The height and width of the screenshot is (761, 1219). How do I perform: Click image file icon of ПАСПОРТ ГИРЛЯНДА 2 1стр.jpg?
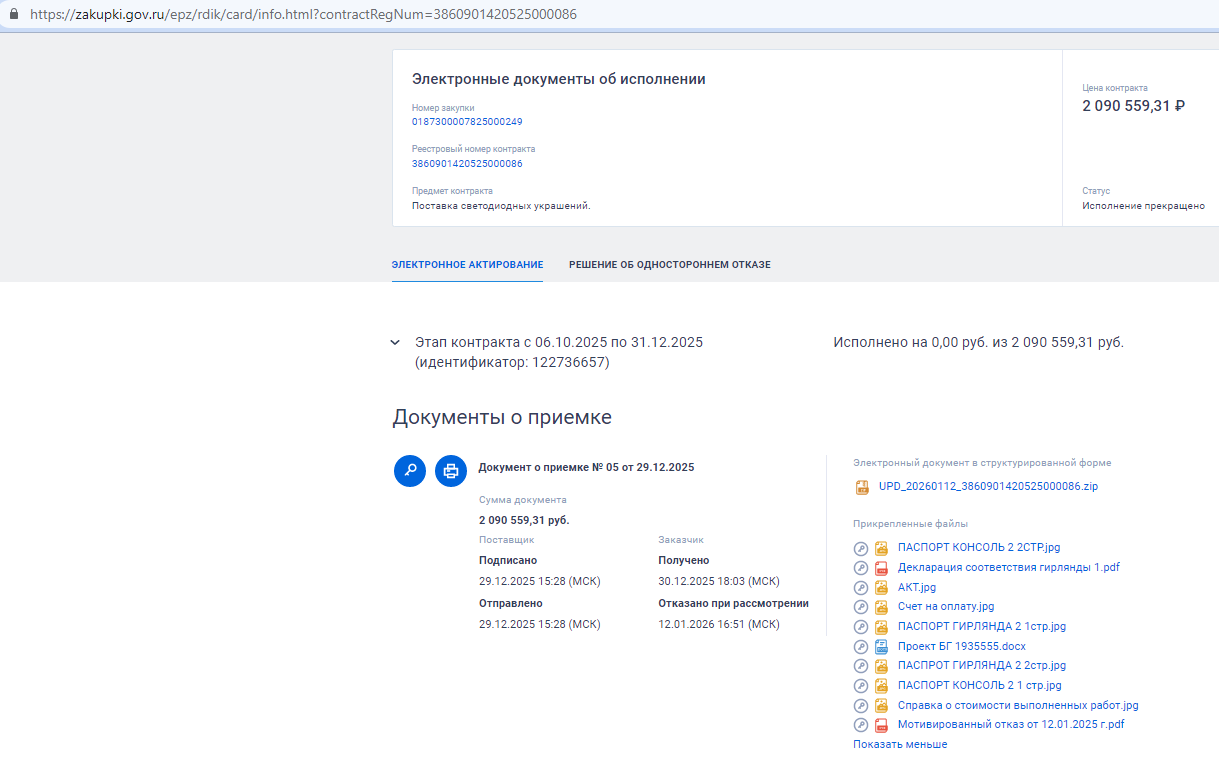tap(881, 626)
